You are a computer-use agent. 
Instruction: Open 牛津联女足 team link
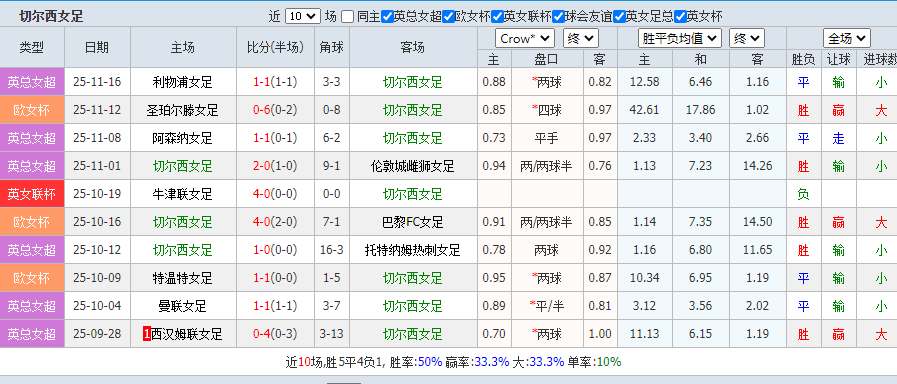pyautogui.click(x=182, y=194)
